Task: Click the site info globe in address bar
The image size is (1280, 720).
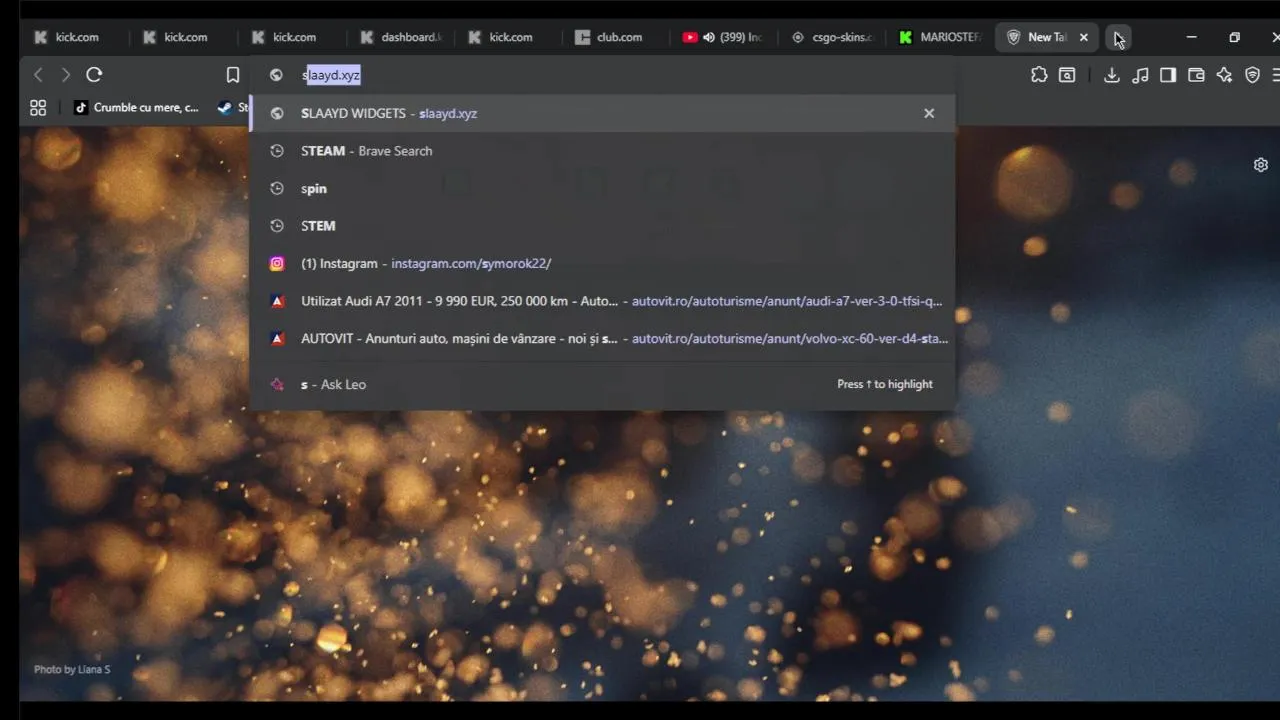Action: (x=277, y=75)
